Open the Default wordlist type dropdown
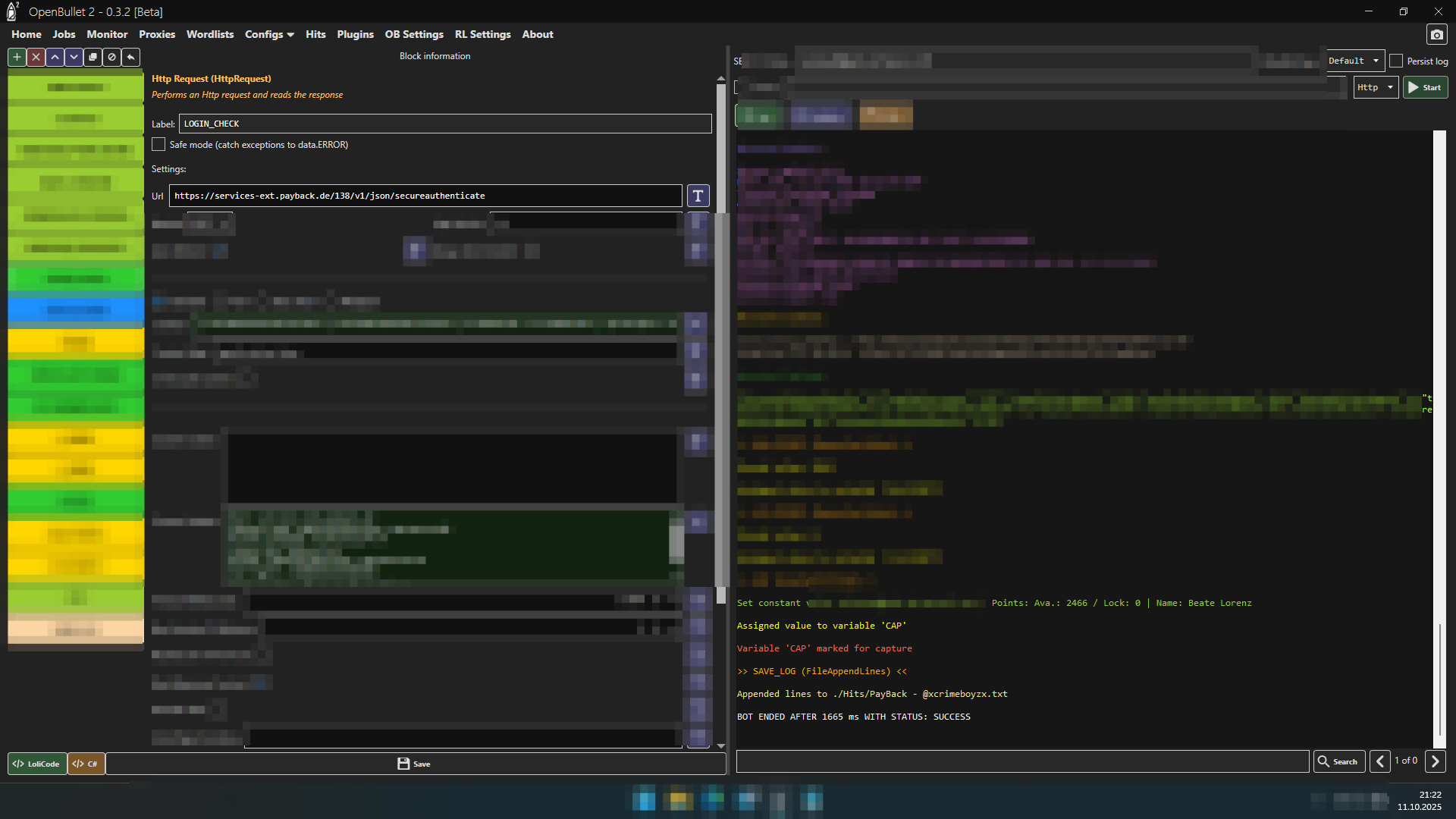Image resolution: width=1456 pixels, height=819 pixels. click(x=1355, y=61)
